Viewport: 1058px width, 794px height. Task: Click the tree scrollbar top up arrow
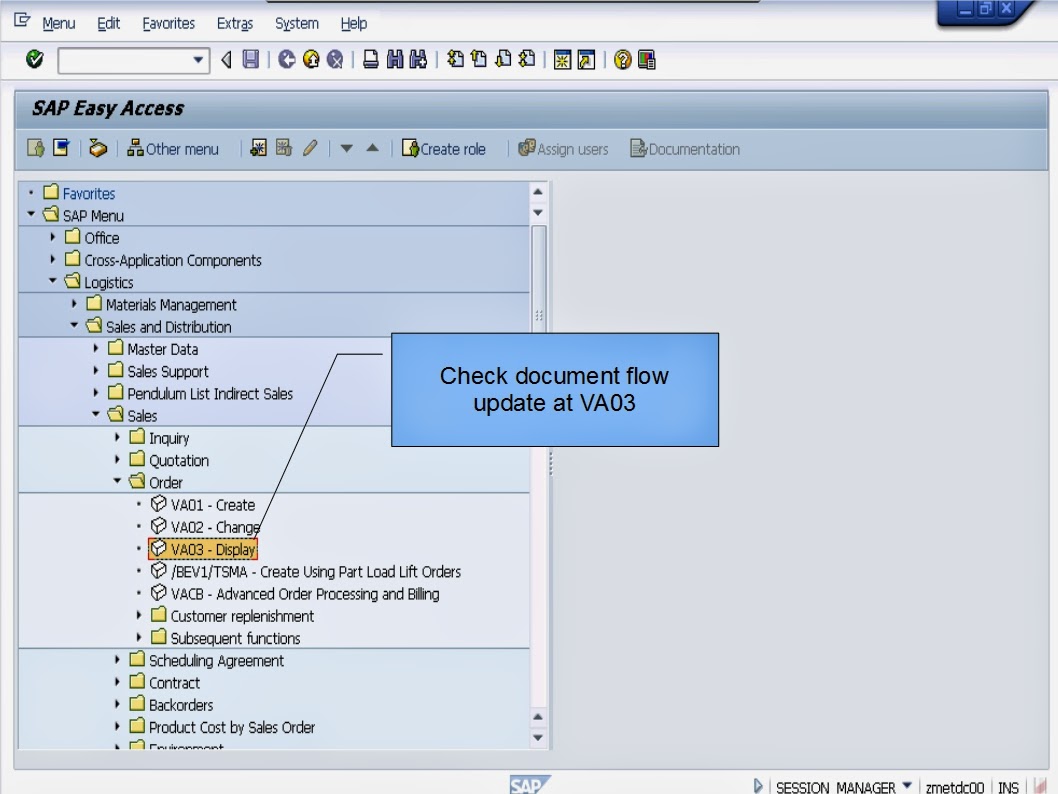pos(538,192)
